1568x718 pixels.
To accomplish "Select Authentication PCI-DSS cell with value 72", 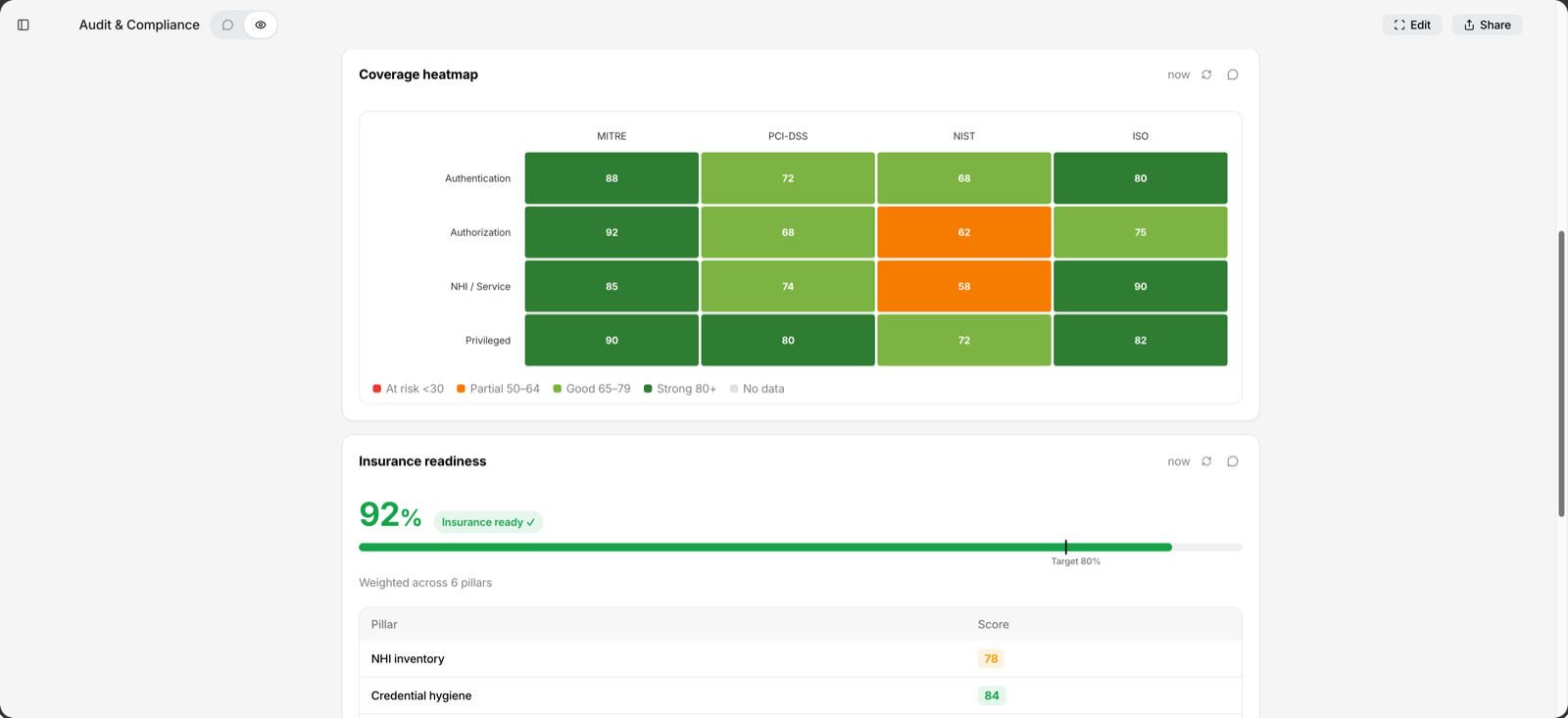I will click(x=788, y=178).
